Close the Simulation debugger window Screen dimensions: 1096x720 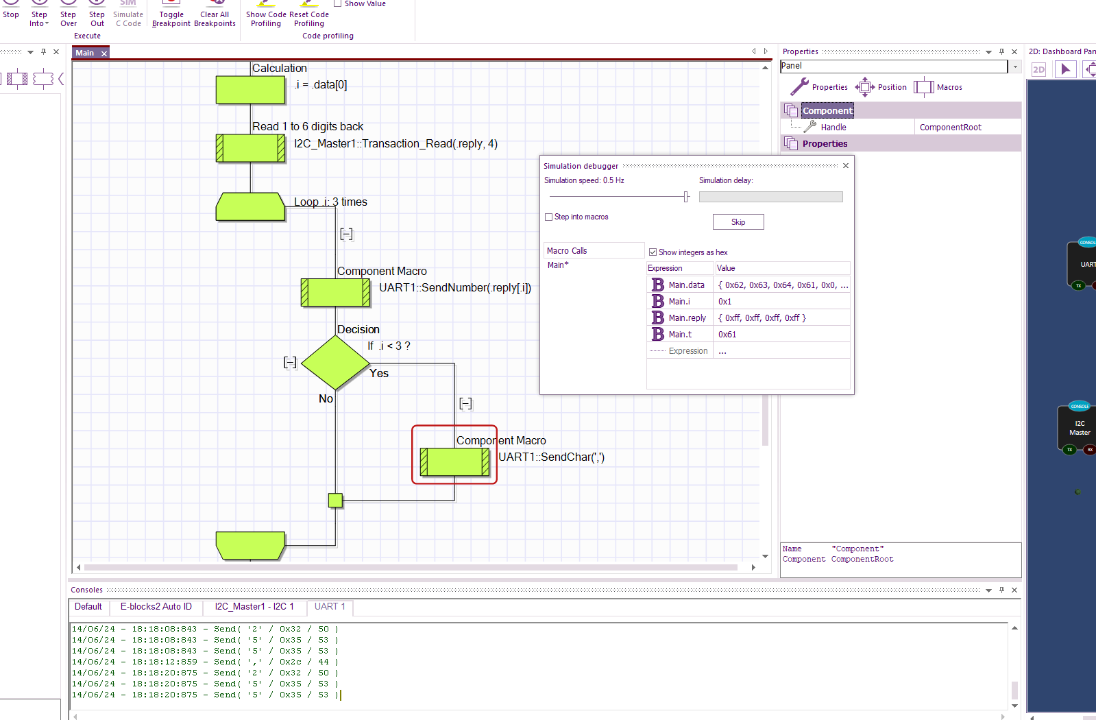[846, 166]
